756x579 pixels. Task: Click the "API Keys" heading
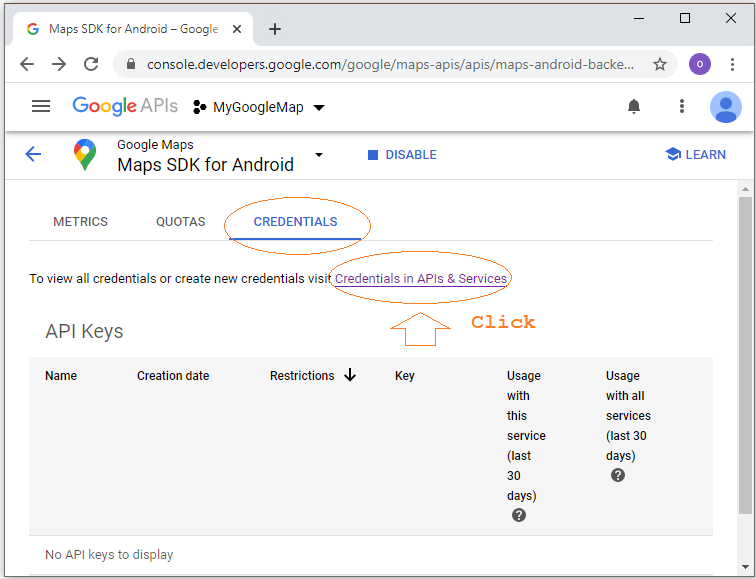tap(84, 332)
